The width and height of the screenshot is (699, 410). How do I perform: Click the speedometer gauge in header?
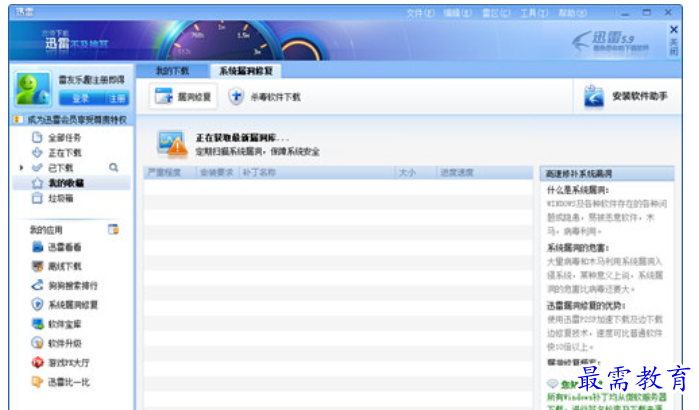[222, 41]
